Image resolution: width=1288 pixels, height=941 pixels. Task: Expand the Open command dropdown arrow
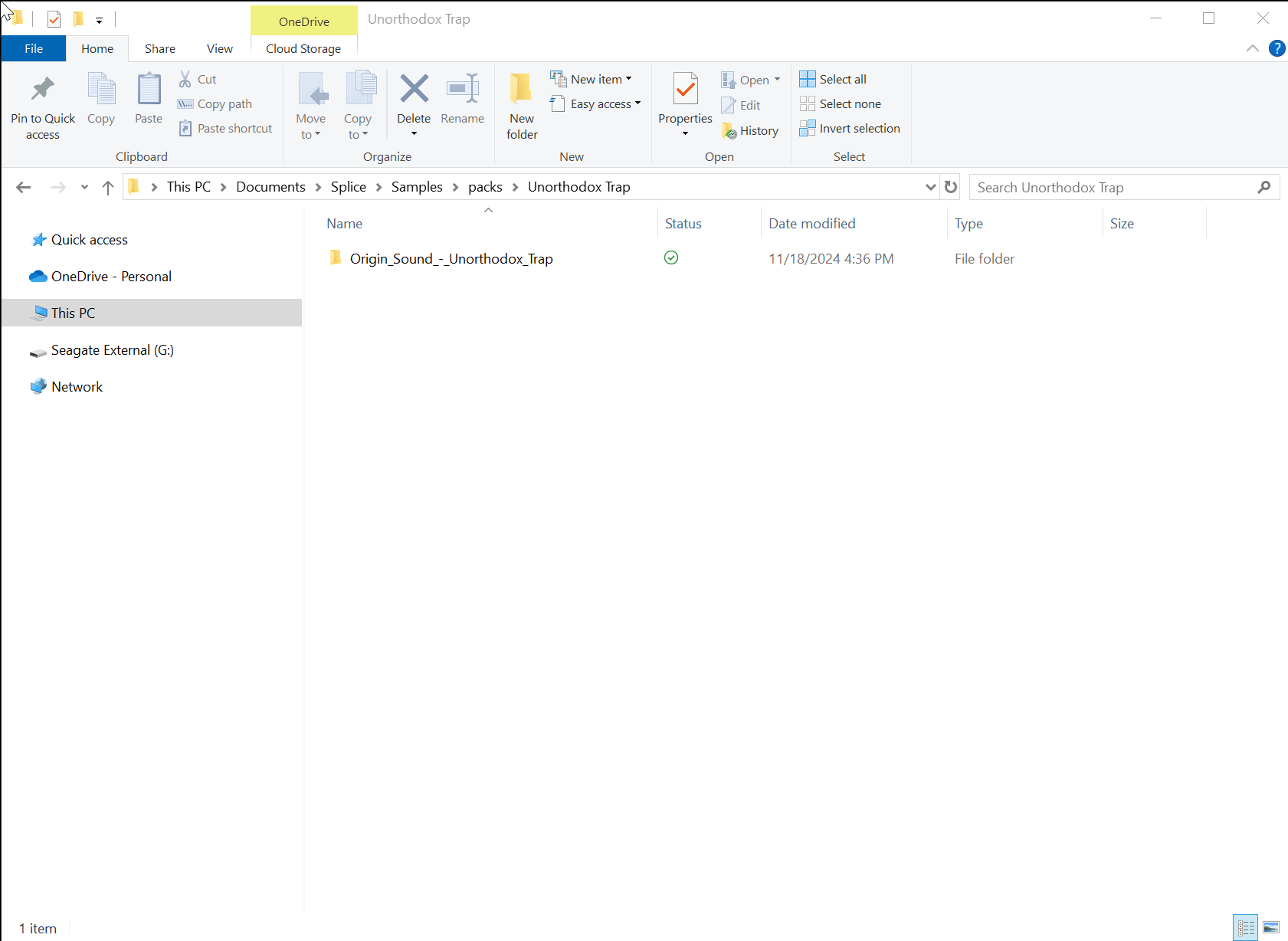(777, 80)
